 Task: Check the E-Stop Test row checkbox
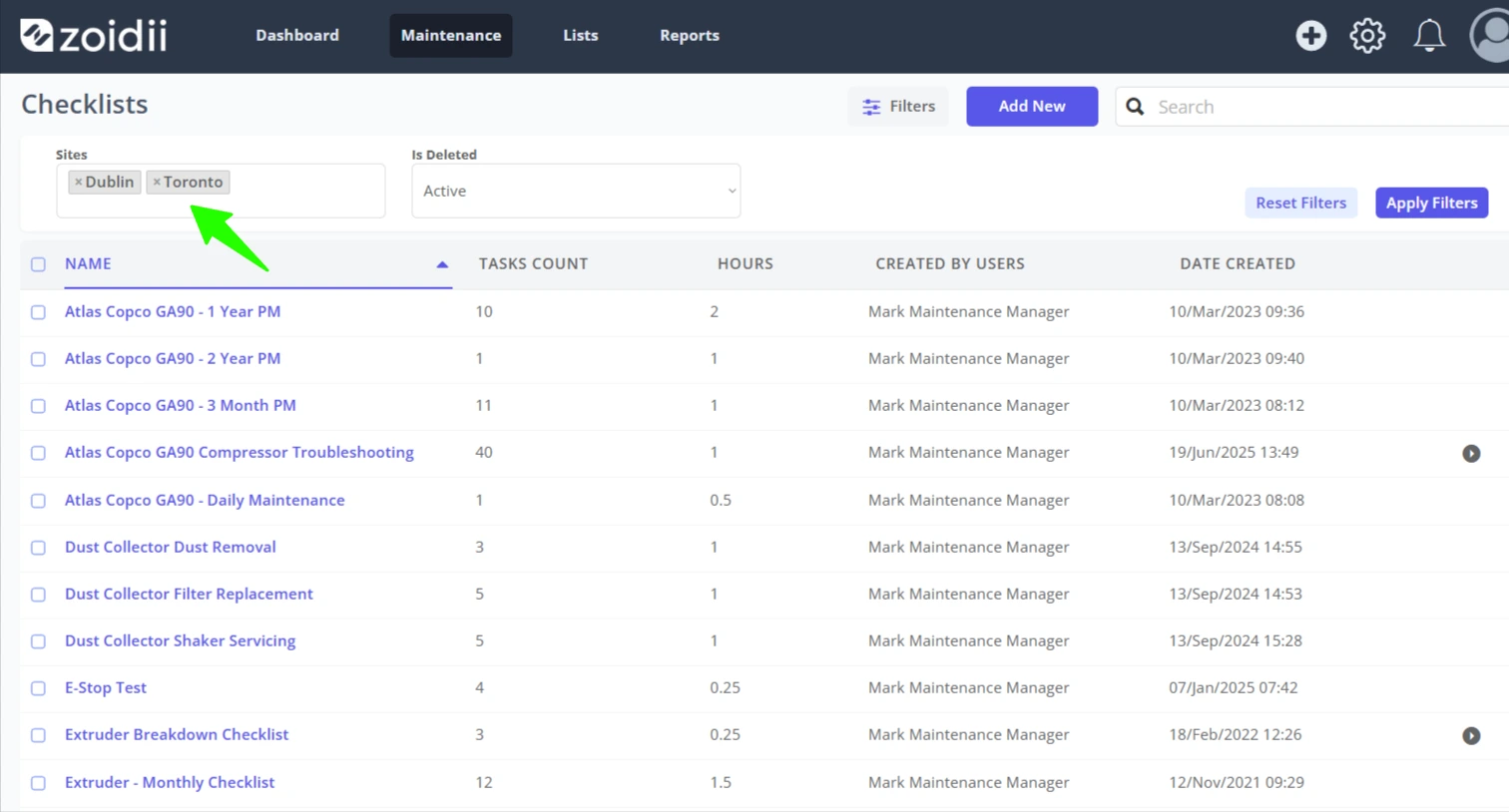(x=38, y=688)
